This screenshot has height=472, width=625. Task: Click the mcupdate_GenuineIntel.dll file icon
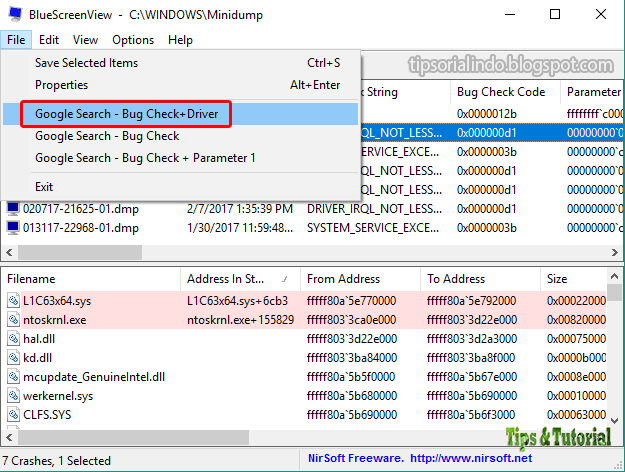click(13, 377)
